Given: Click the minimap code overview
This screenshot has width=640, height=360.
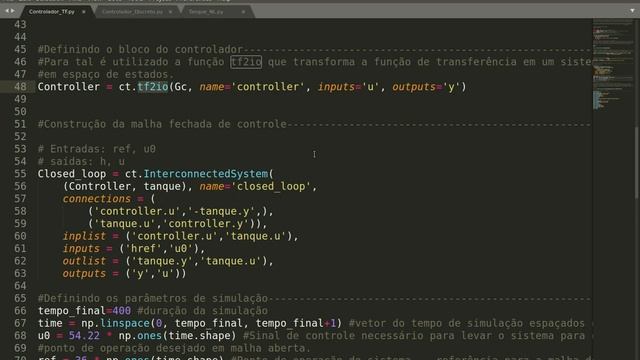Looking at the screenshot, I should pos(613,64).
